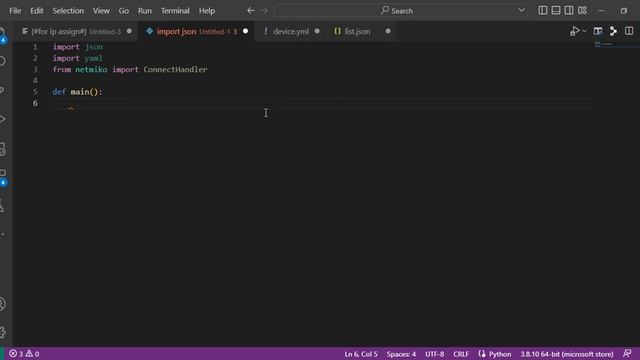
Task: Open the Selection menu
Action: (x=68, y=11)
